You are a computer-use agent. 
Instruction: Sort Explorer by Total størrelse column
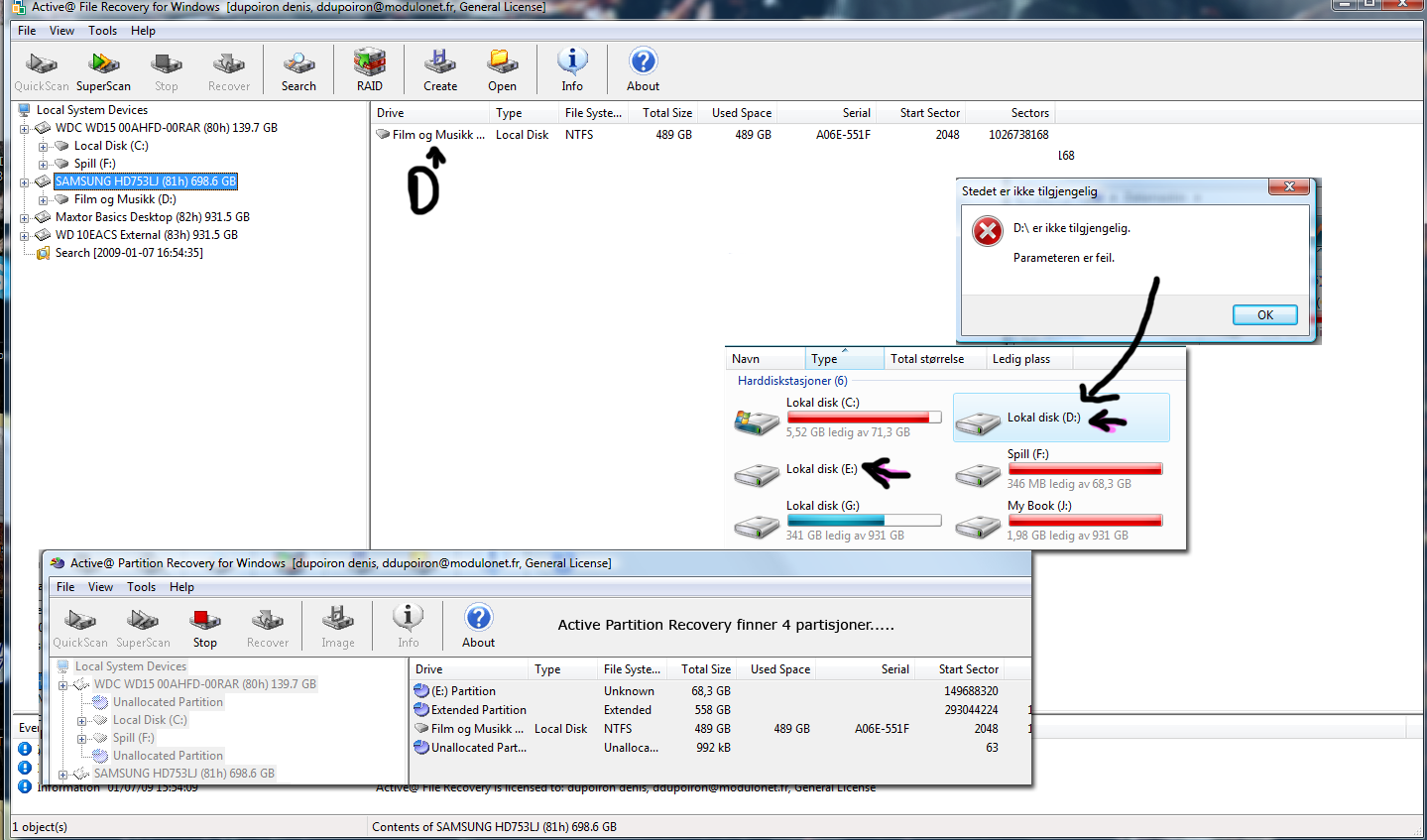934,359
